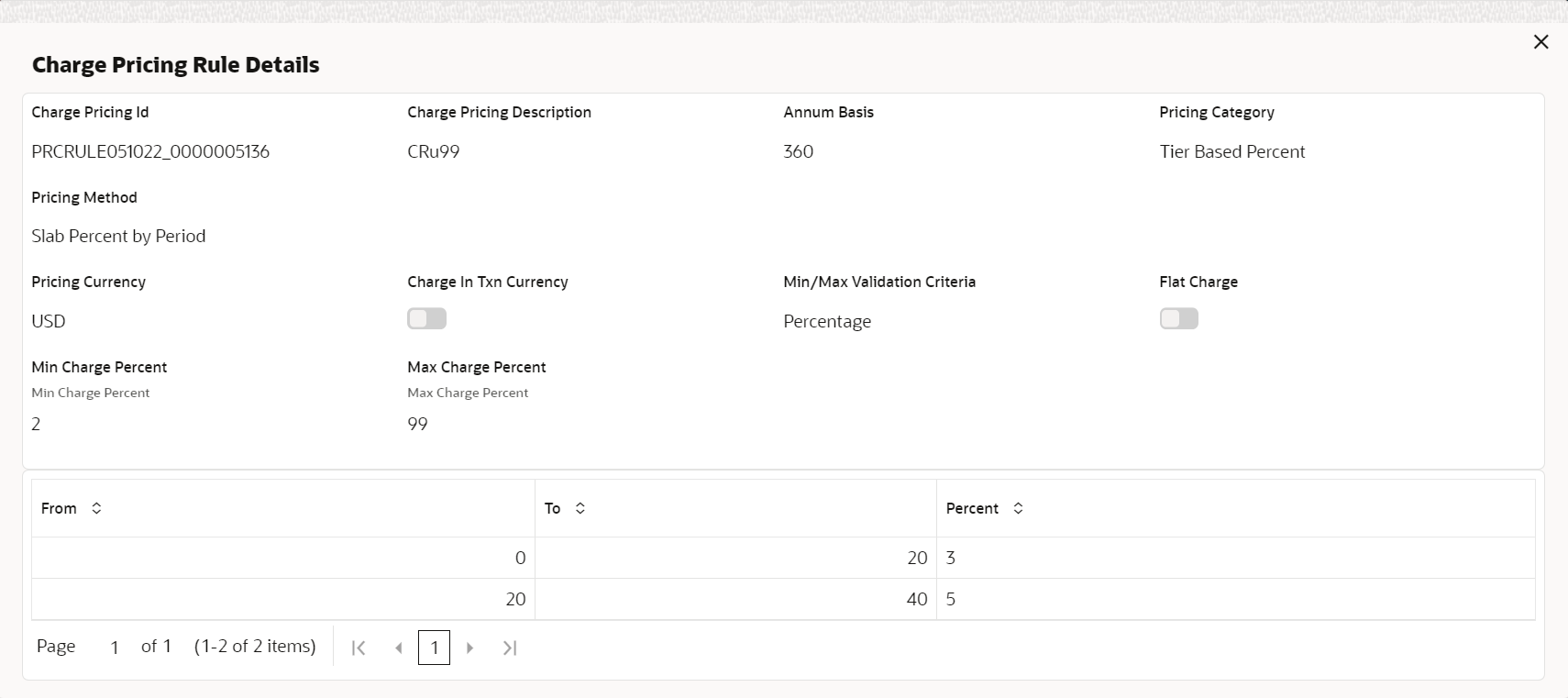Image resolution: width=1568 pixels, height=698 pixels.
Task: Toggle the Charge In Txn Currency switch
Action: (x=426, y=319)
